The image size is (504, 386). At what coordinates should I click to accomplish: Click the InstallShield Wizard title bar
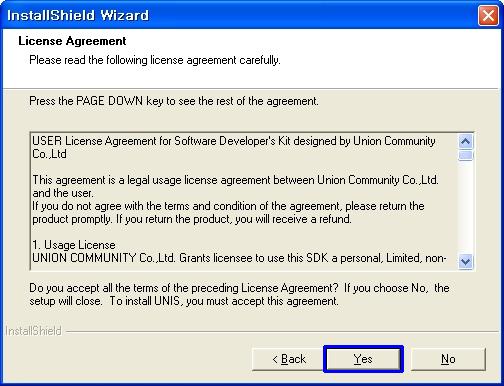(233, 15)
